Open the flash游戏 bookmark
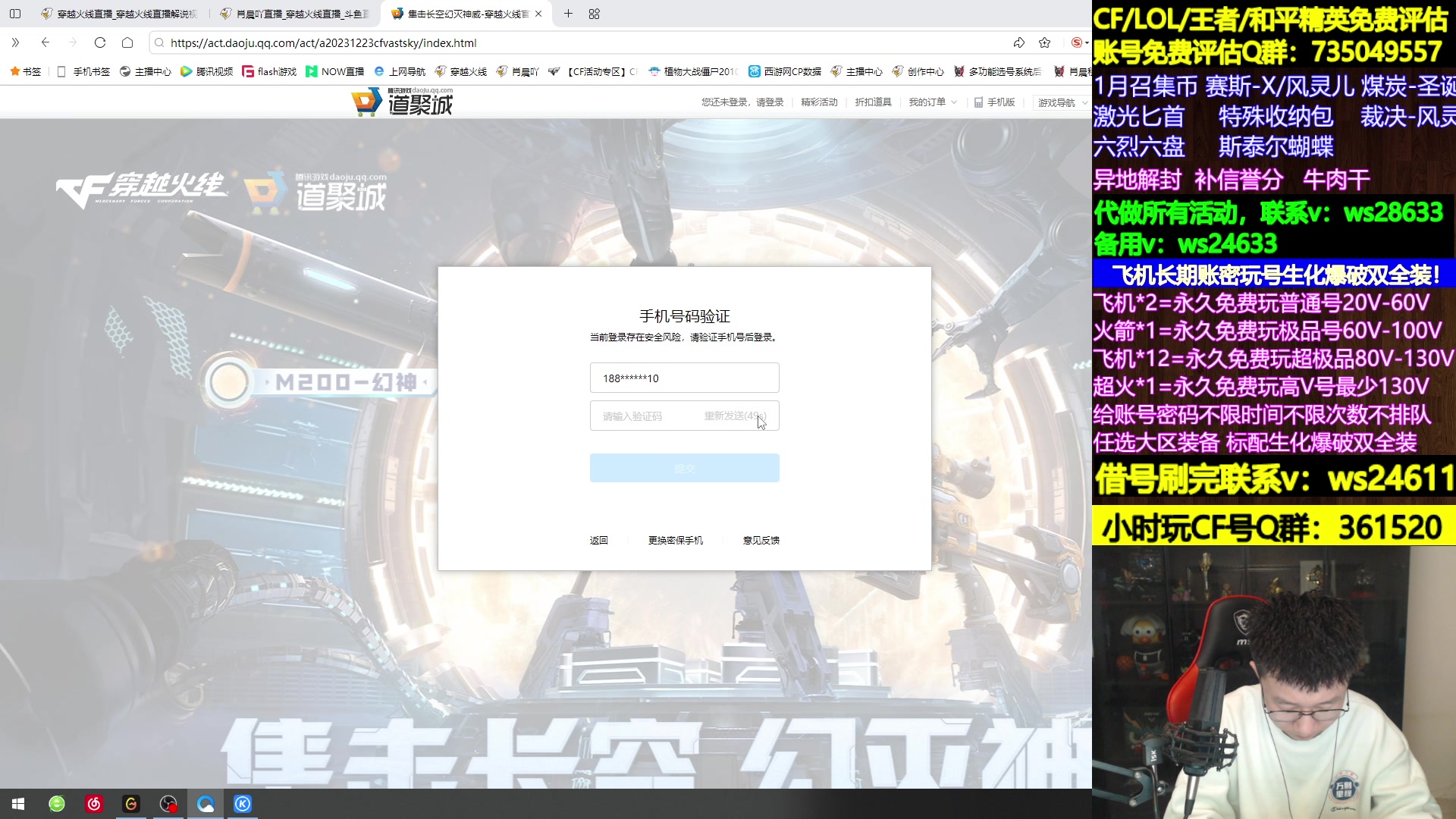The width and height of the screenshot is (1456, 819). (269, 71)
